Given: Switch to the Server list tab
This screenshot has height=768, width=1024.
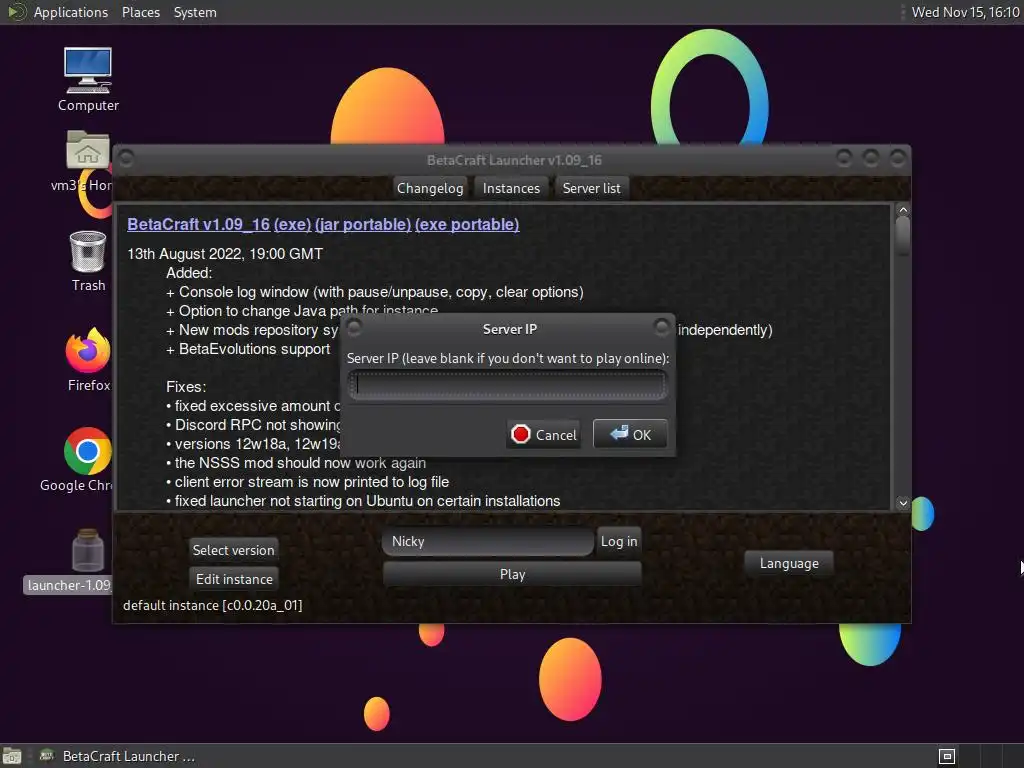Looking at the screenshot, I should pos(592,188).
